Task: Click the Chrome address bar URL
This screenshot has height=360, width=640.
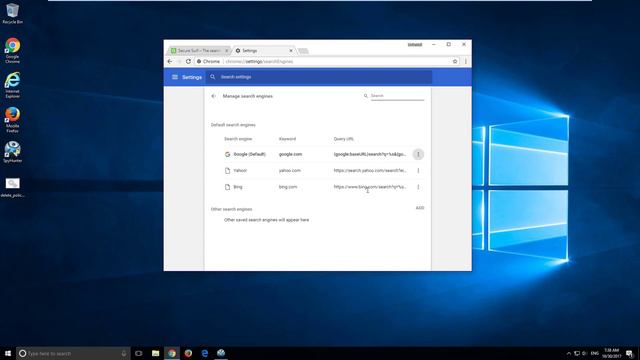Action: pos(259,61)
